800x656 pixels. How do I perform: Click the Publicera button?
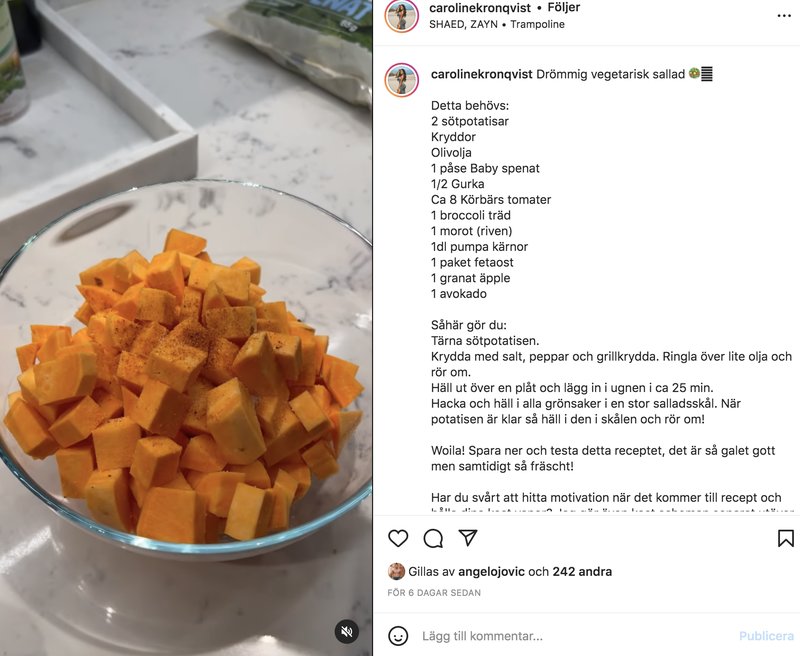pyautogui.click(x=766, y=636)
